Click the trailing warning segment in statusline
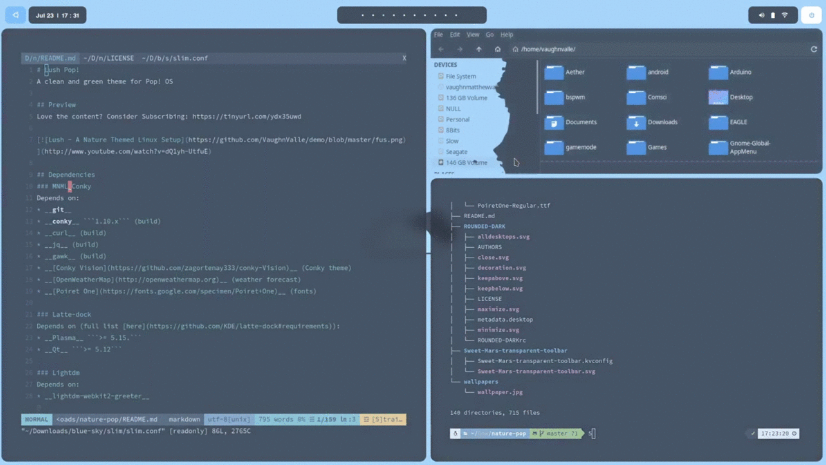The height and width of the screenshot is (465, 826). 384,420
